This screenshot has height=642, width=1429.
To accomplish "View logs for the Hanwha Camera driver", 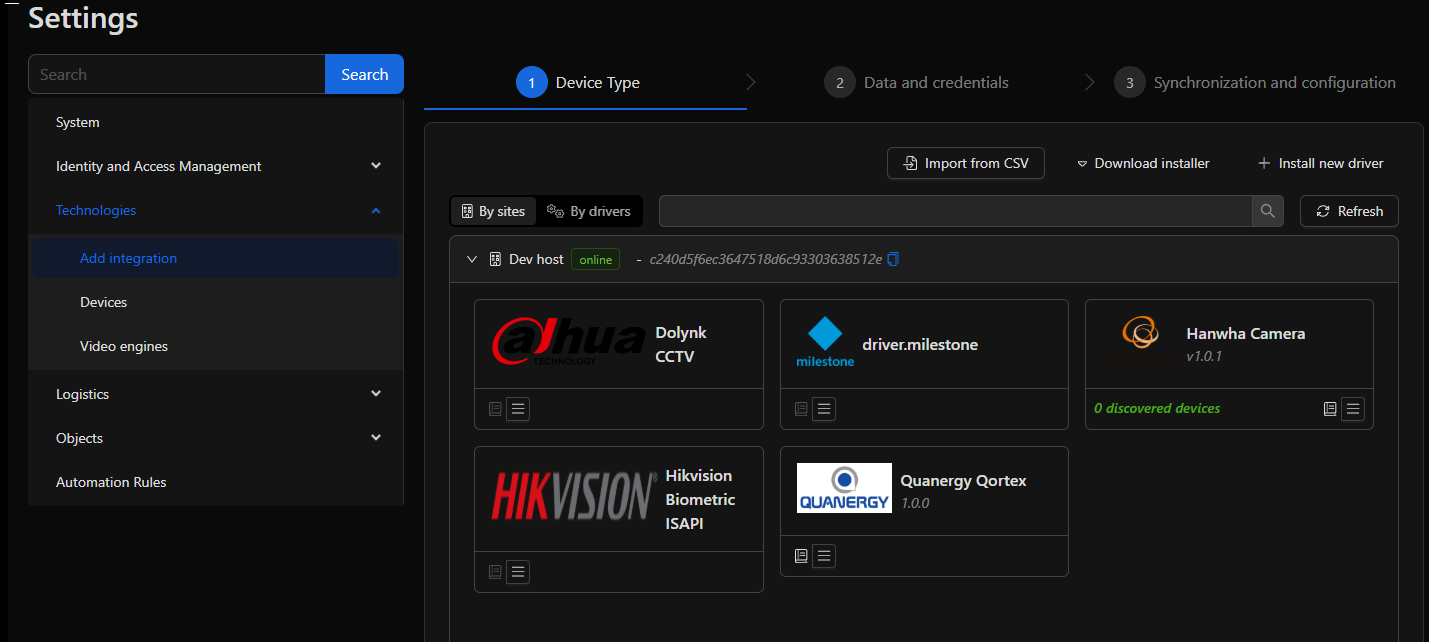I will pos(1353,409).
